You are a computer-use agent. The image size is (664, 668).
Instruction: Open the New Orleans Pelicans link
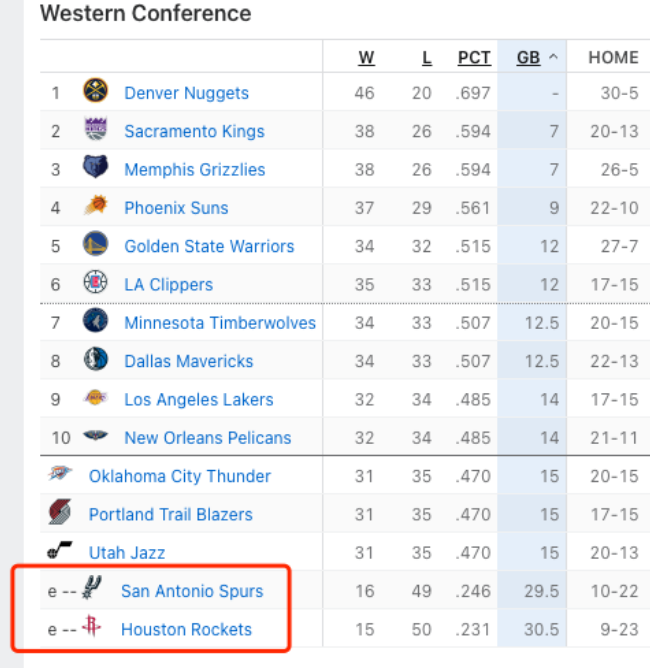pyautogui.click(x=207, y=438)
